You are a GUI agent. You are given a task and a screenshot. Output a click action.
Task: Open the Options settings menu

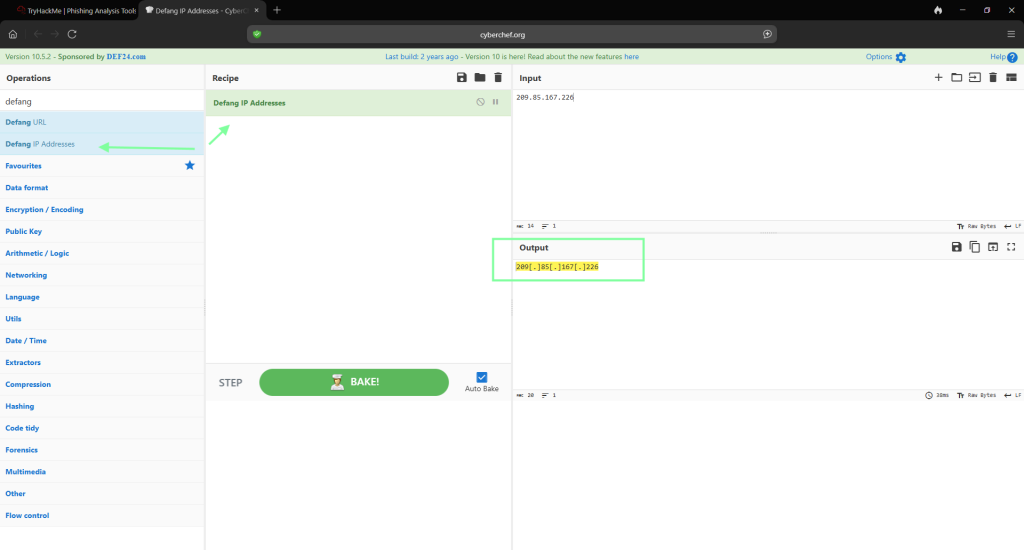click(x=886, y=57)
